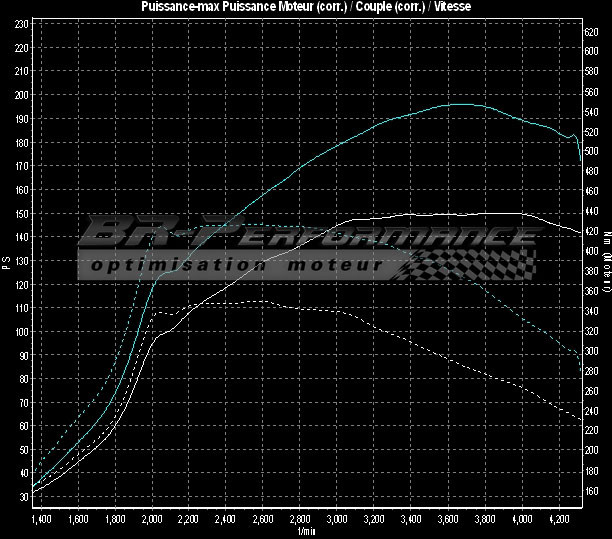
Task: Click the 'optimisation moteur' watermark text
Action: pyautogui.click(x=233, y=267)
